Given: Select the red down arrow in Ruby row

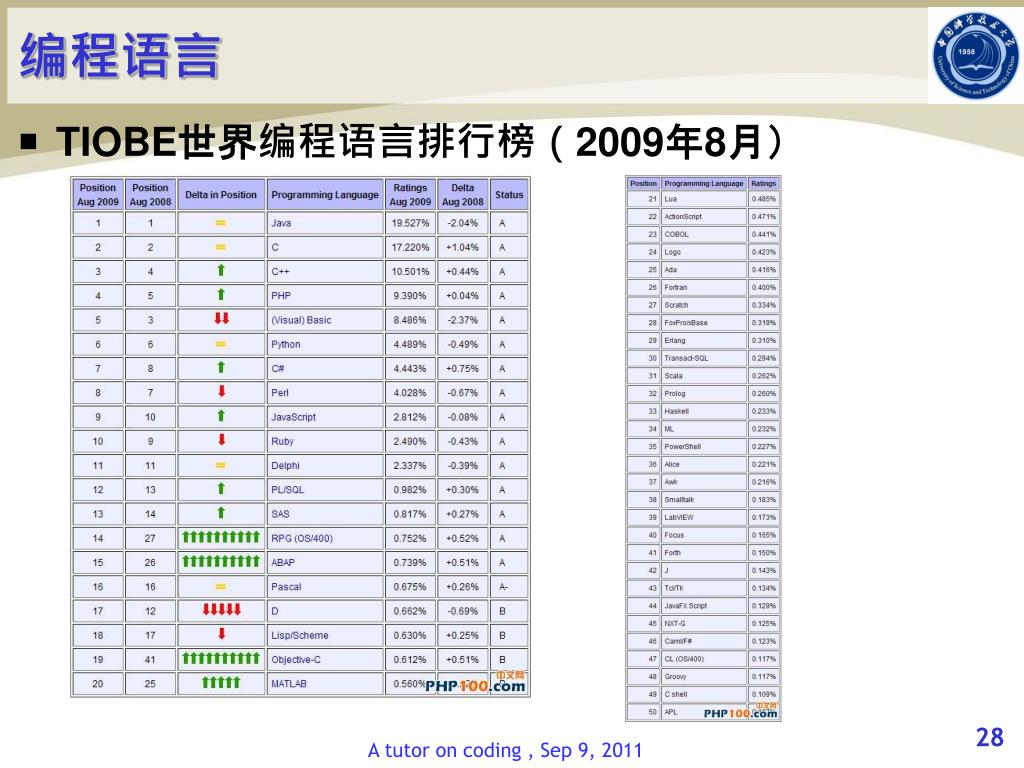Looking at the screenshot, I should (x=221, y=440).
